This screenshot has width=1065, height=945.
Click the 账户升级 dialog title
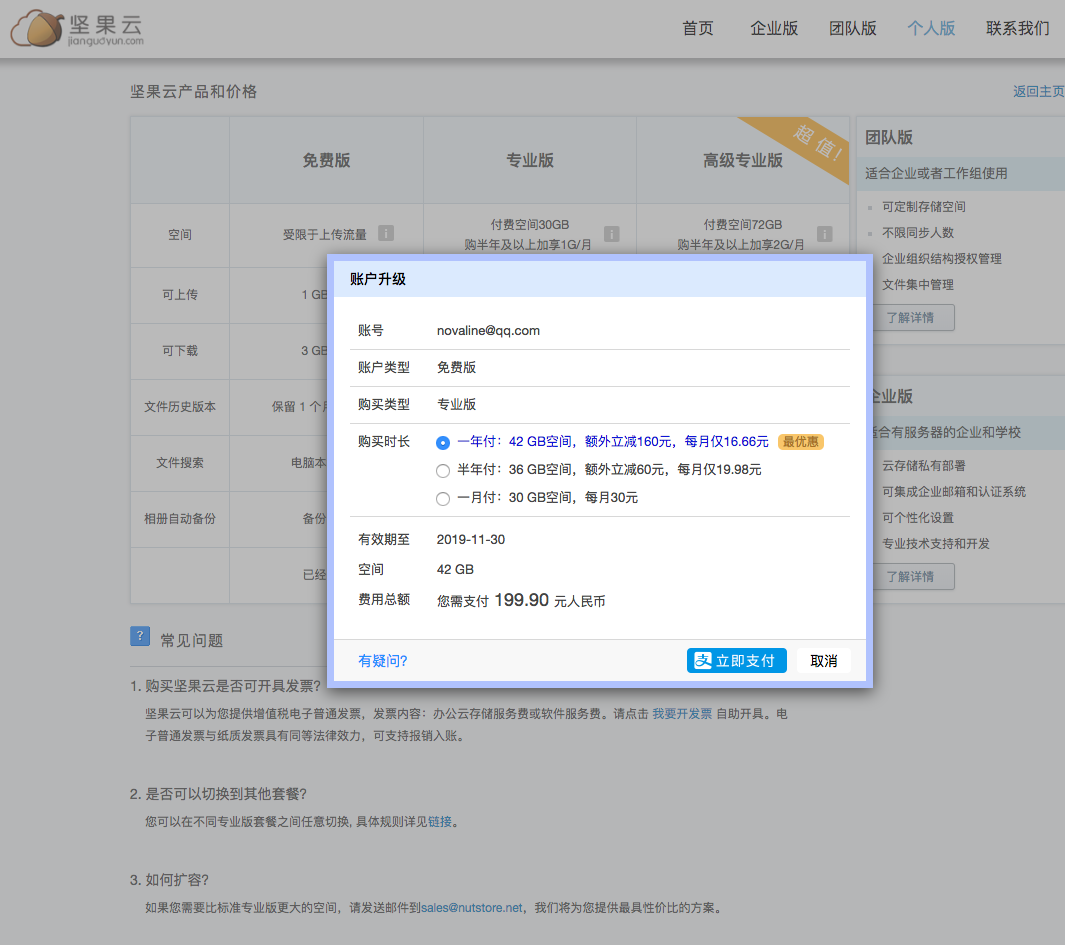pos(378,279)
